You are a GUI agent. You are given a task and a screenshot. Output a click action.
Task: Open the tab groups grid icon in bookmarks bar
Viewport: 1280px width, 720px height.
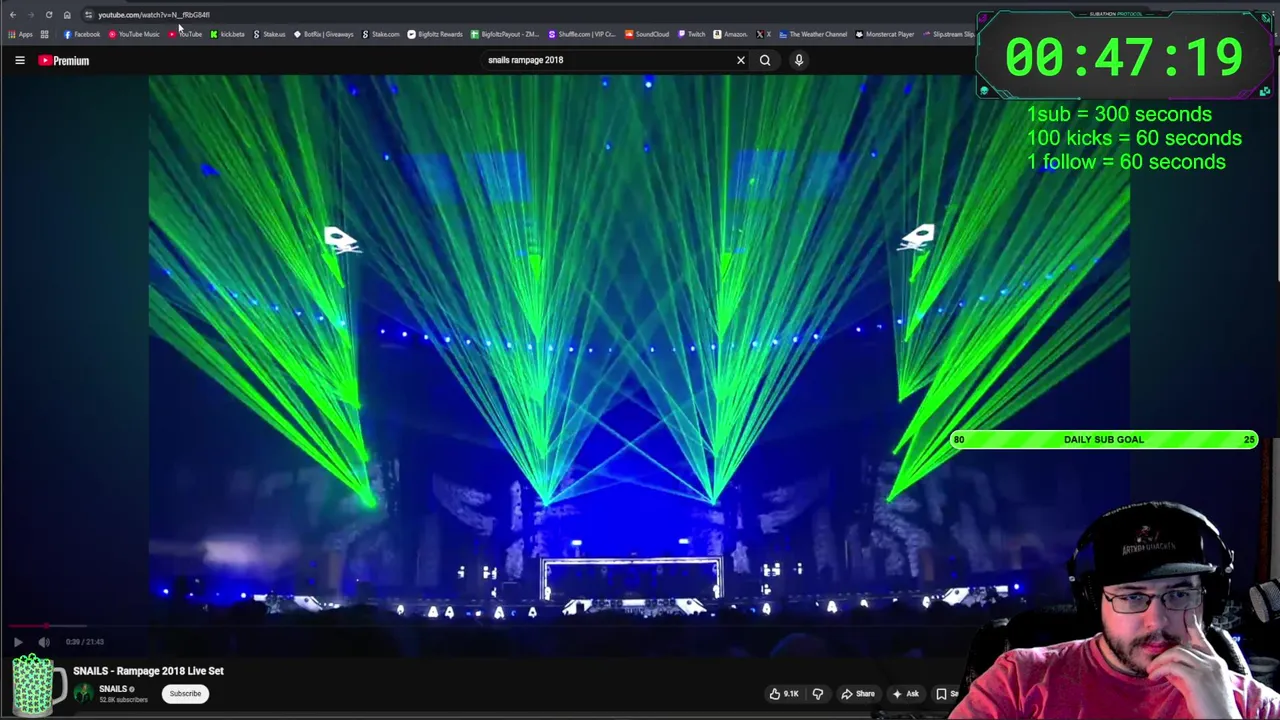pos(44,35)
